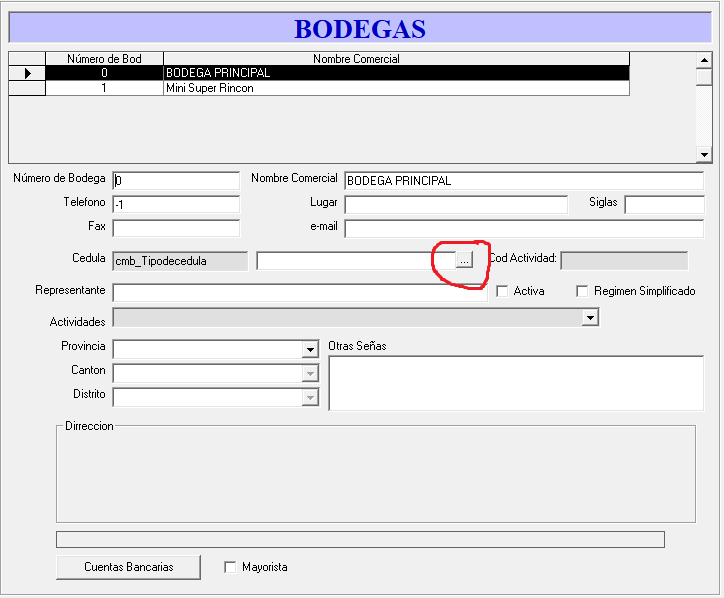Click the Telefono input field
The width and height of the screenshot is (724, 598).
(176, 204)
